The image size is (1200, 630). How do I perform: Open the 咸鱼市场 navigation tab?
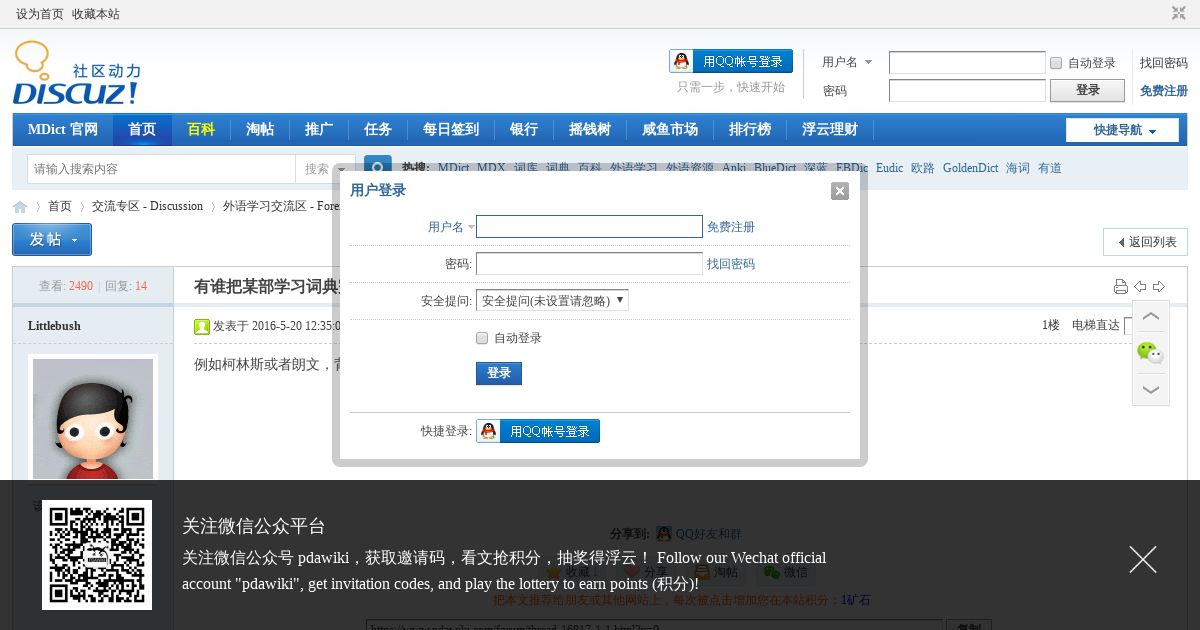pos(670,130)
